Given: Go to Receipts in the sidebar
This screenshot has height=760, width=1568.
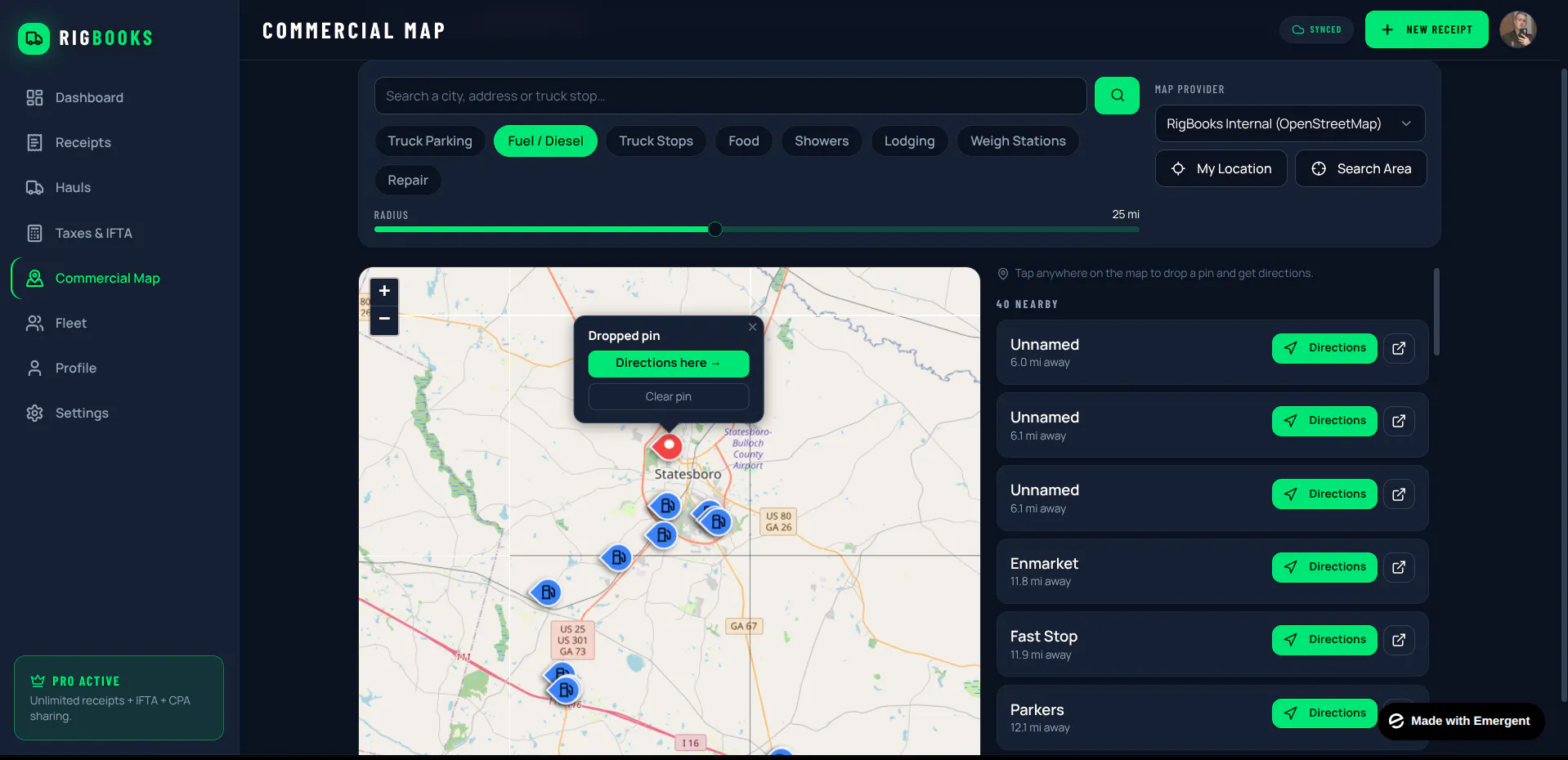Looking at the screenshot, I should point(83,142).
